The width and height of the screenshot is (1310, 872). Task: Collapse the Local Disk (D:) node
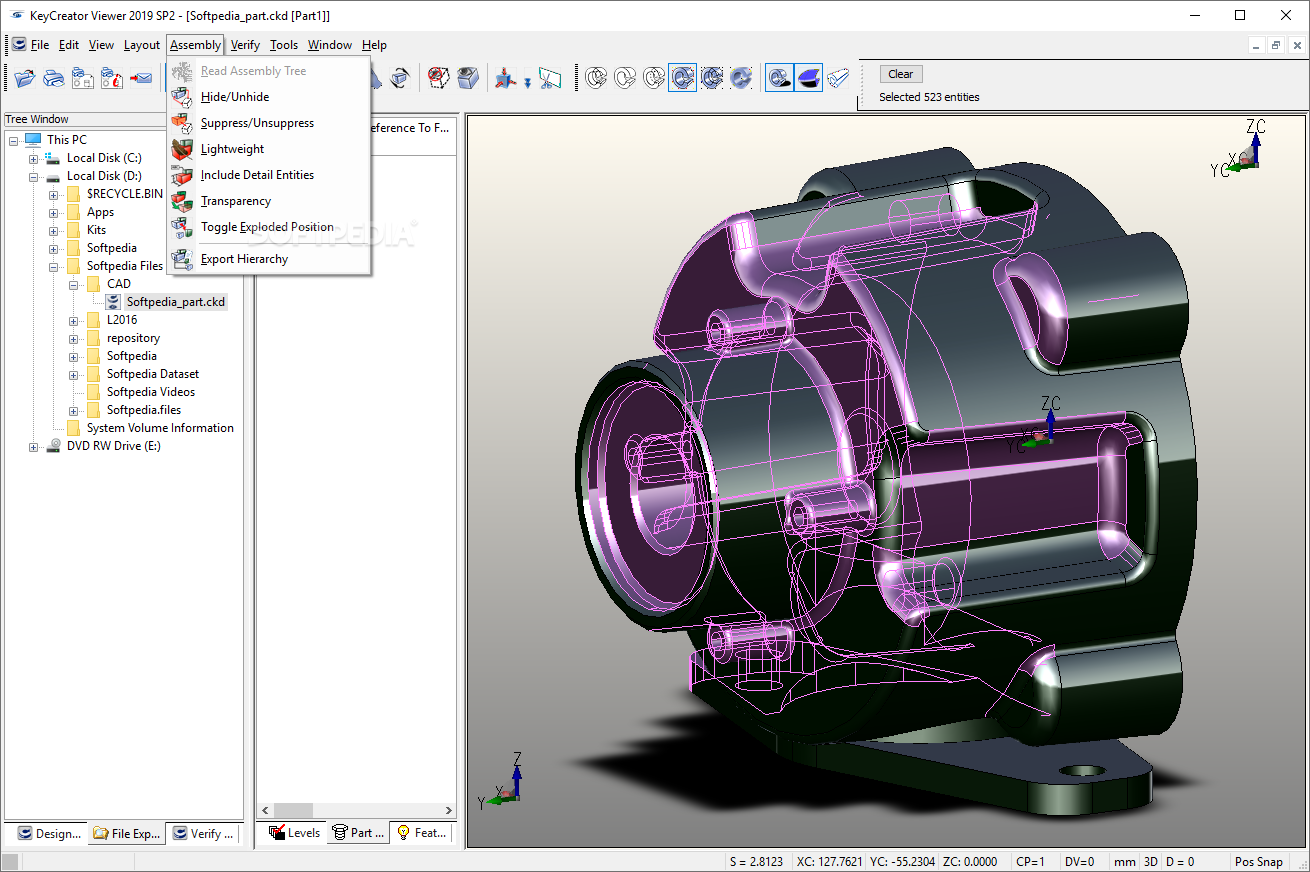(x=34, y=176)
